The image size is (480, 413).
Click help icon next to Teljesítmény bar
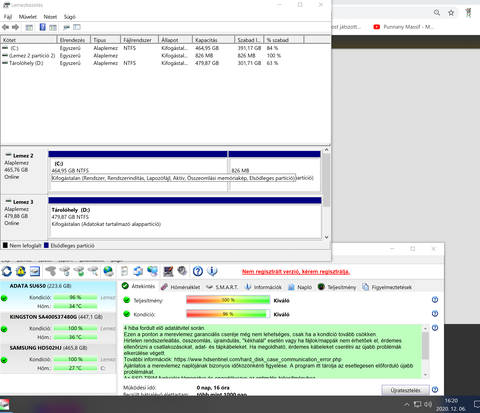tap(435, 300)
